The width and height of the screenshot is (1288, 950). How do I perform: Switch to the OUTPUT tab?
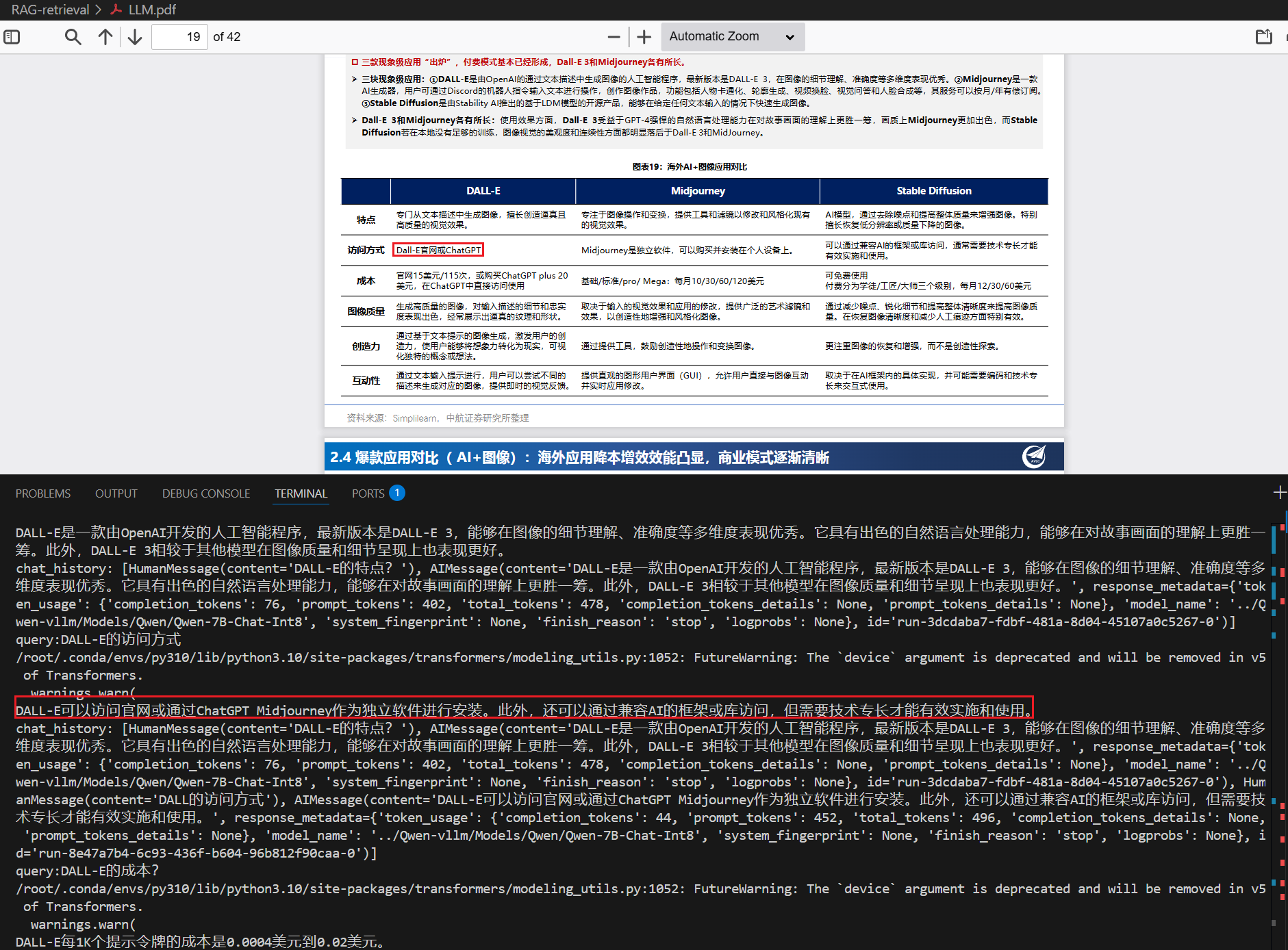116,493
